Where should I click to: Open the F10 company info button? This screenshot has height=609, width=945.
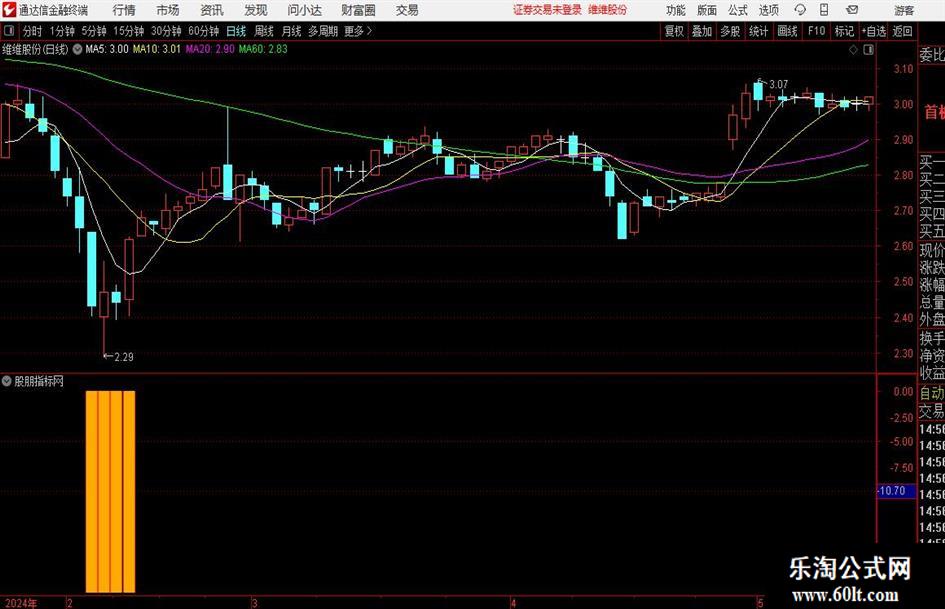click(x=816, y=31)
